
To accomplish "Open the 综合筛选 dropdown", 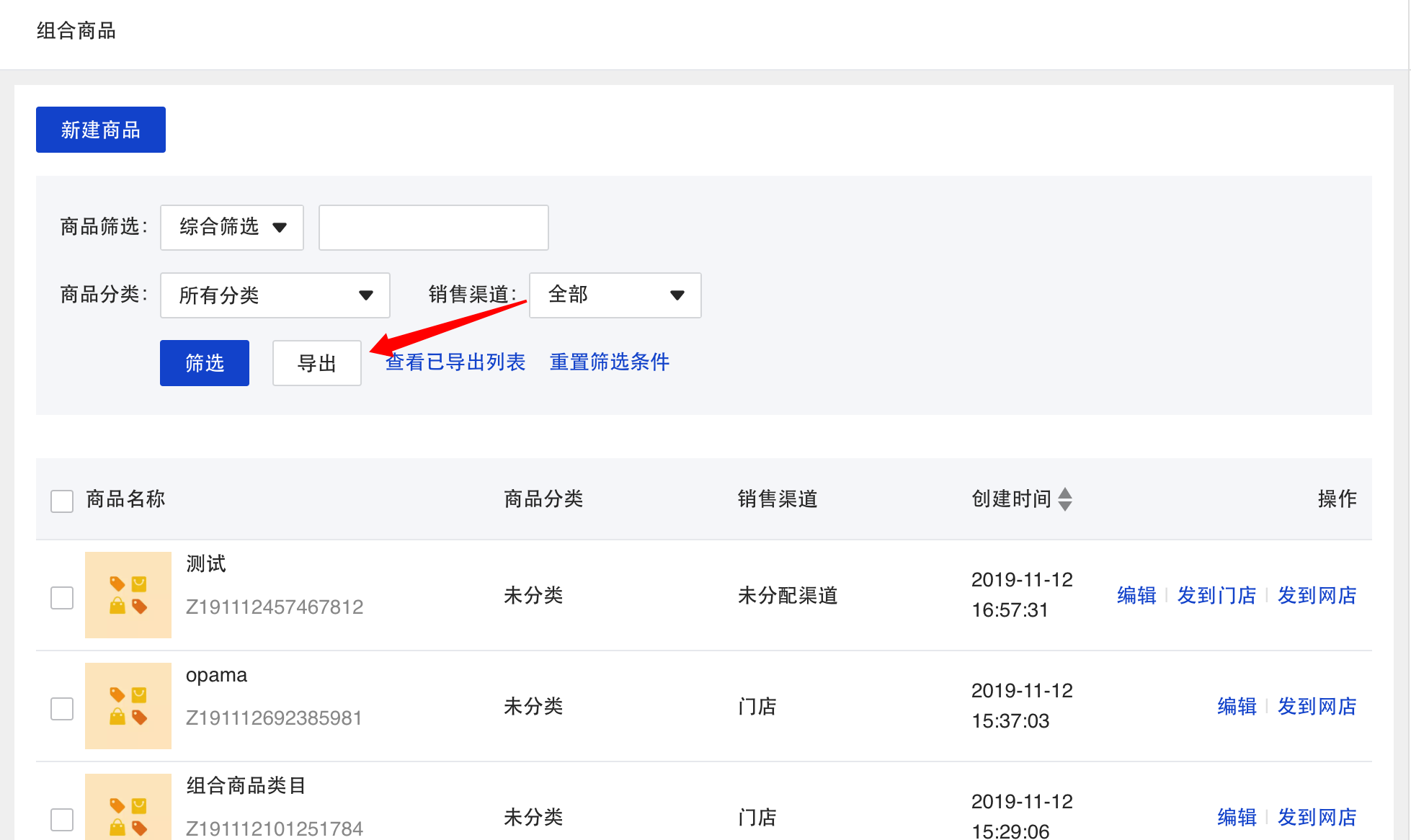I will [x=232, y=228].
